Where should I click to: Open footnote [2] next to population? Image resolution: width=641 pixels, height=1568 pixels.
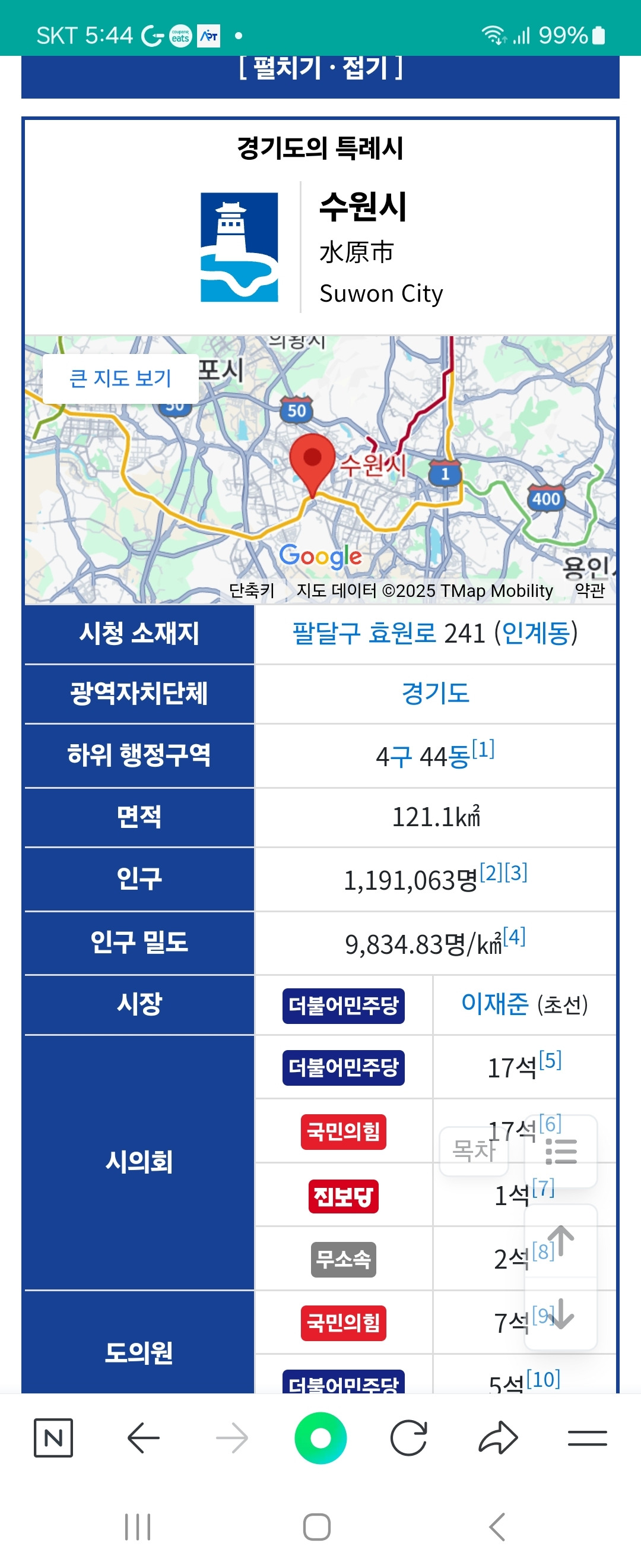coord(491,872)
